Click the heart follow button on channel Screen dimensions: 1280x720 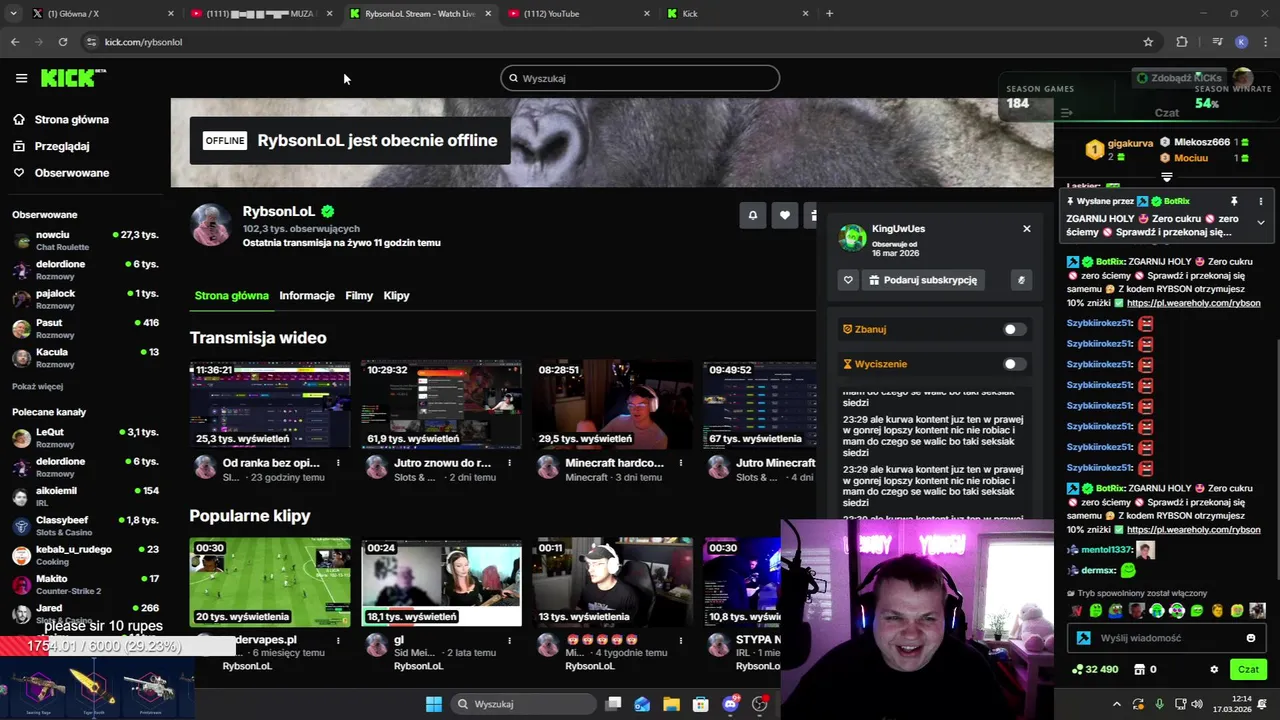coord(785,215)
